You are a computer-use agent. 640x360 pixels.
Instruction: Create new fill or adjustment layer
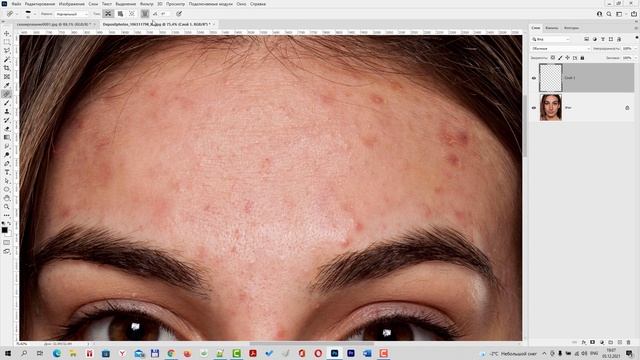pos(602,342)
